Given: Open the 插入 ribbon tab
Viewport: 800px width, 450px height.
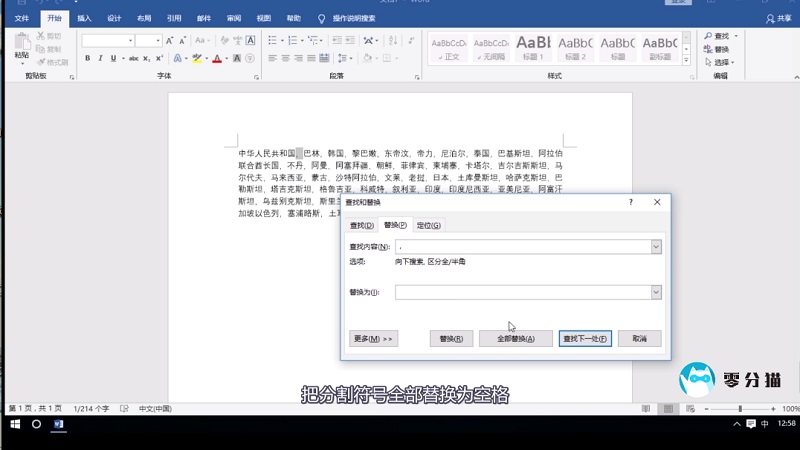Looking at the screenshot, I should click(85, 18).
